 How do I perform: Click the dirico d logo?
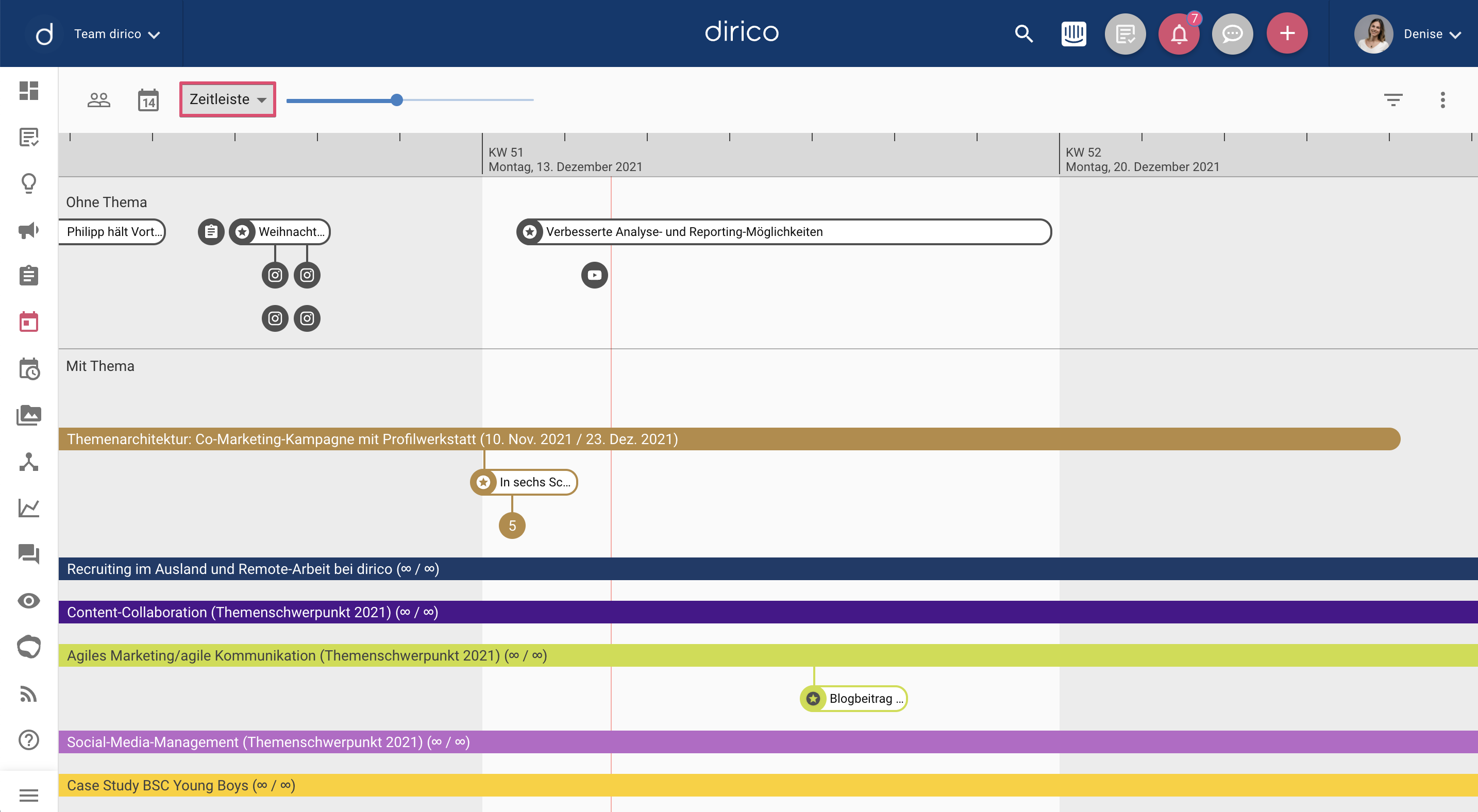tap(44, 35)
